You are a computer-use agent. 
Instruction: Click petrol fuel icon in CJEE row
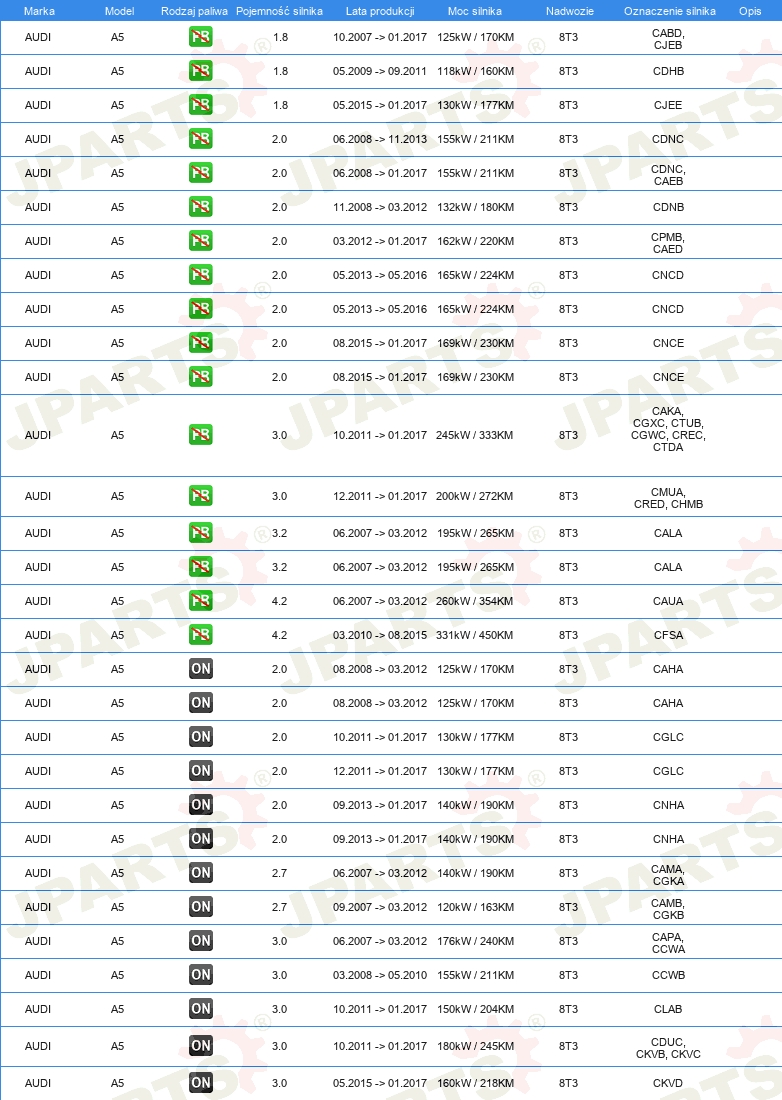201,105
